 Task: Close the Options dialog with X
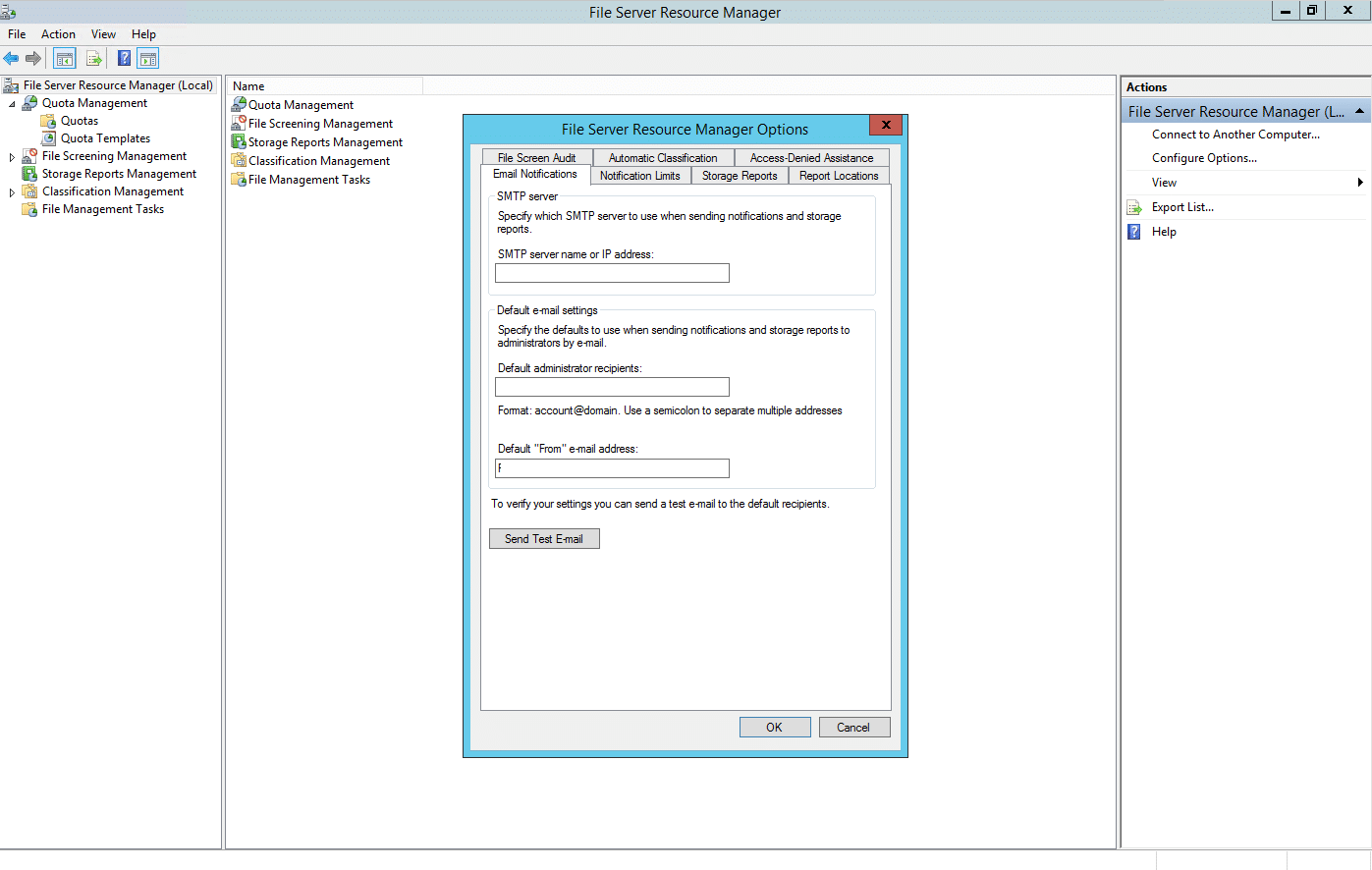click(x=885, y=126)
